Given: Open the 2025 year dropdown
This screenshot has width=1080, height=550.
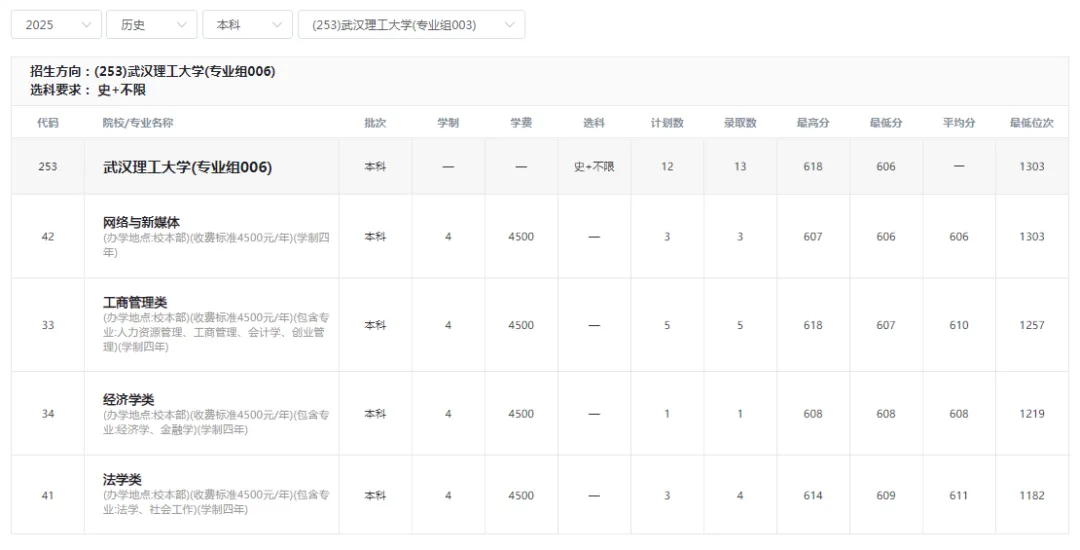Looking at the screenshot, I should 56,25.
